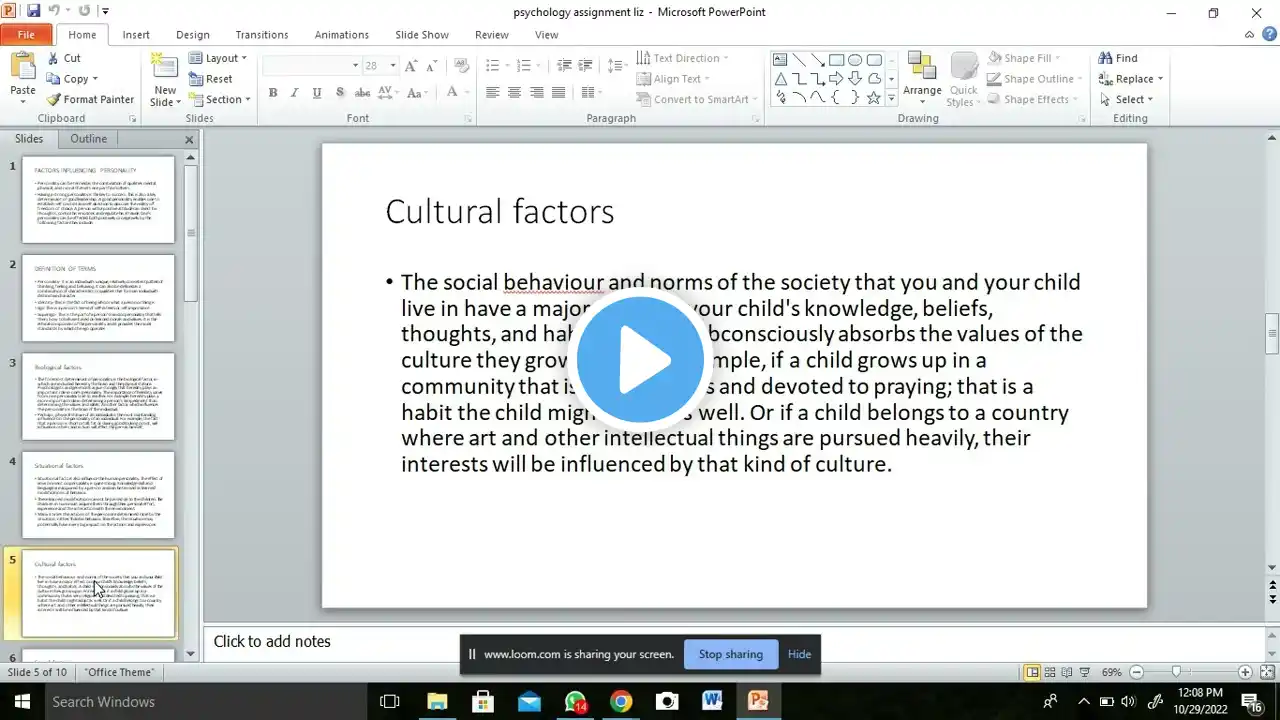The width and height of the screenshot is (1280, 720).
Task: Open the Section dropdown menu
Action: 222,99
